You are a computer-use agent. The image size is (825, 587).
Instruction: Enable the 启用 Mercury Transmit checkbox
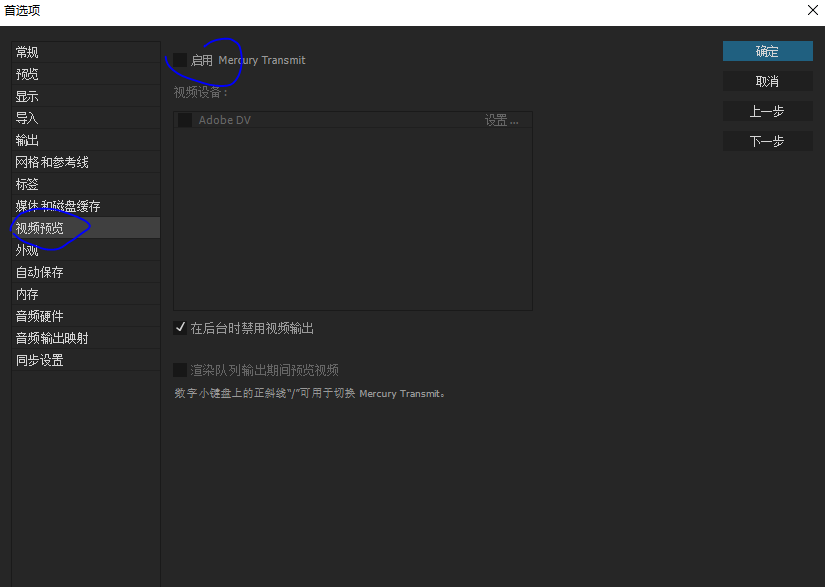pos(180,60)
